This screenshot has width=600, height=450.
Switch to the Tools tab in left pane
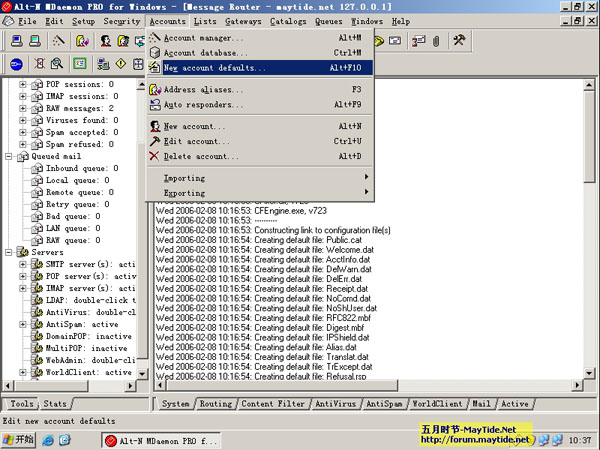click(x=21, y=404)
